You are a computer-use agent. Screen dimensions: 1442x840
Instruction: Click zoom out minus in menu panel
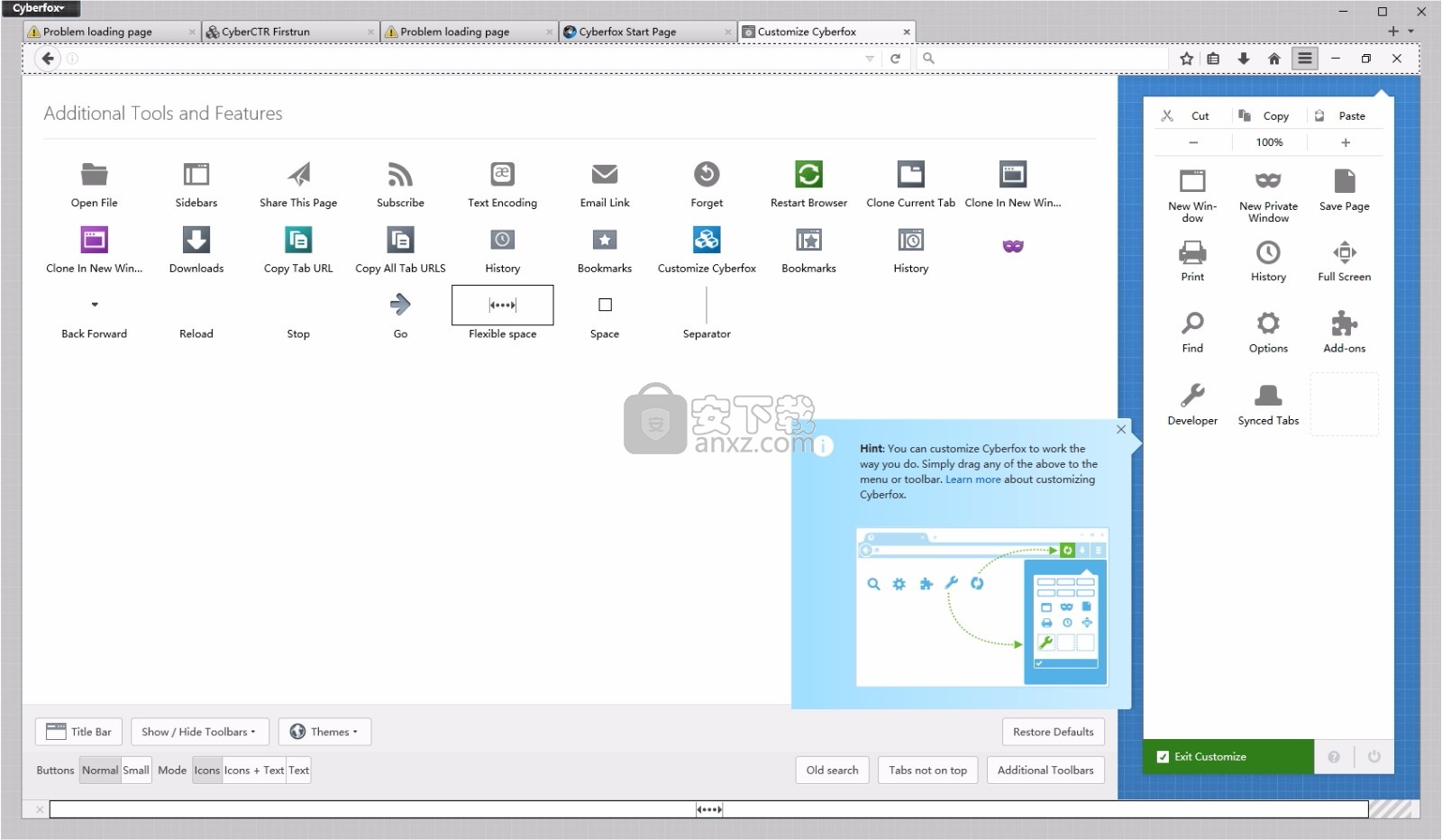pyautogui.click(x=1193, y=142)
